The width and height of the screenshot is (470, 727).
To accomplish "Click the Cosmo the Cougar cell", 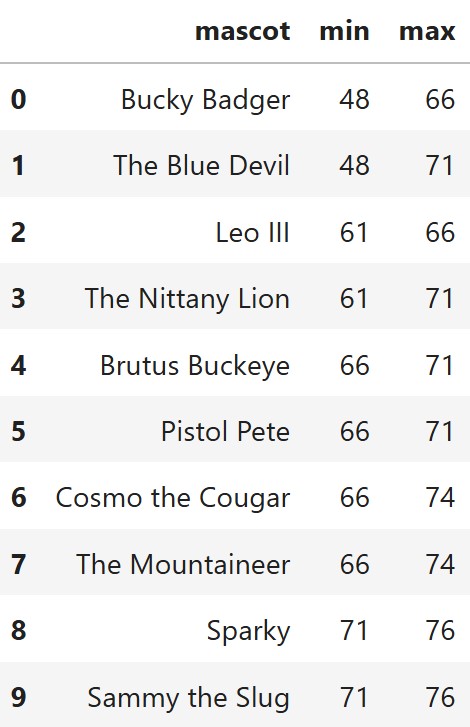I will point(173,498).
